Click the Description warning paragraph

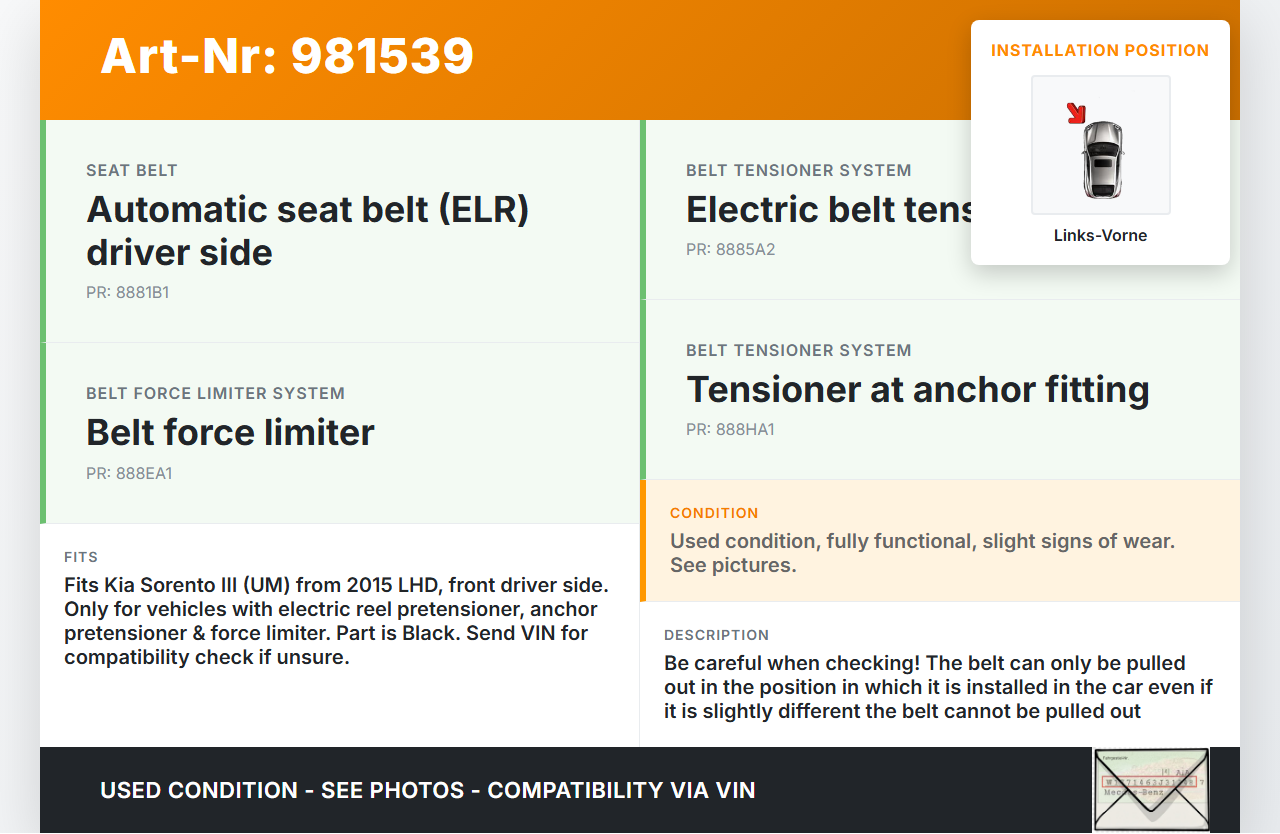coord(938,687)
